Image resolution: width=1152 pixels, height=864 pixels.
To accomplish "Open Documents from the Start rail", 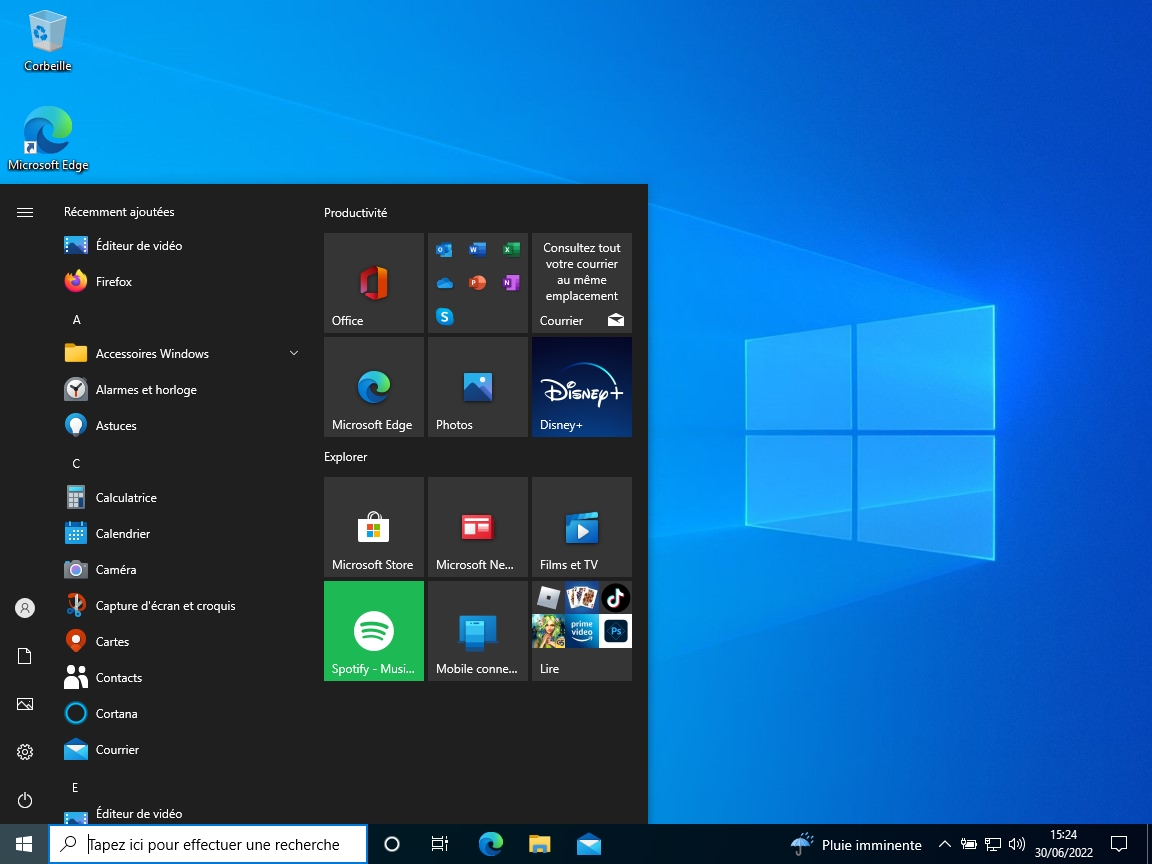I will (x=25, y=656).
